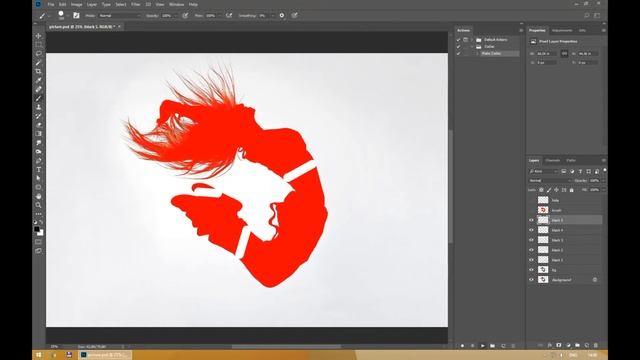Screen dimensions: 640x360
Task: Open the layer Opacity dropdown arrow
Action: coord(603,180)
